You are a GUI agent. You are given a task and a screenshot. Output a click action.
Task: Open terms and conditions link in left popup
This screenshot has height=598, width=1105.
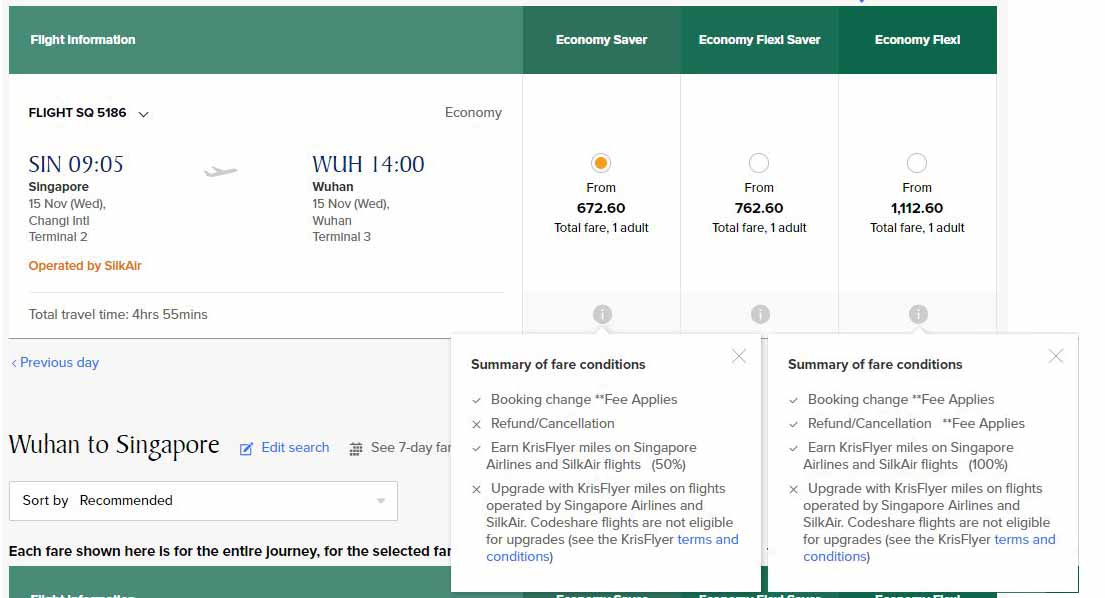(707, 540)
